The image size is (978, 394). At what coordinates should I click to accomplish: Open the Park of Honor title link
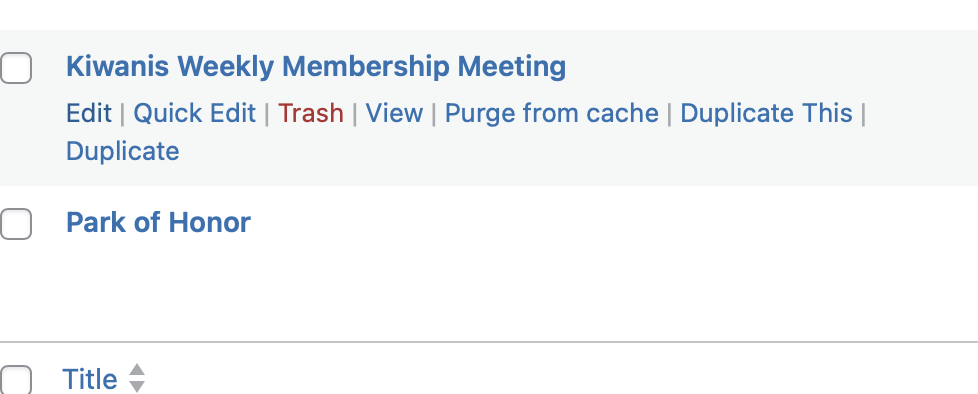tap(158, 222)
